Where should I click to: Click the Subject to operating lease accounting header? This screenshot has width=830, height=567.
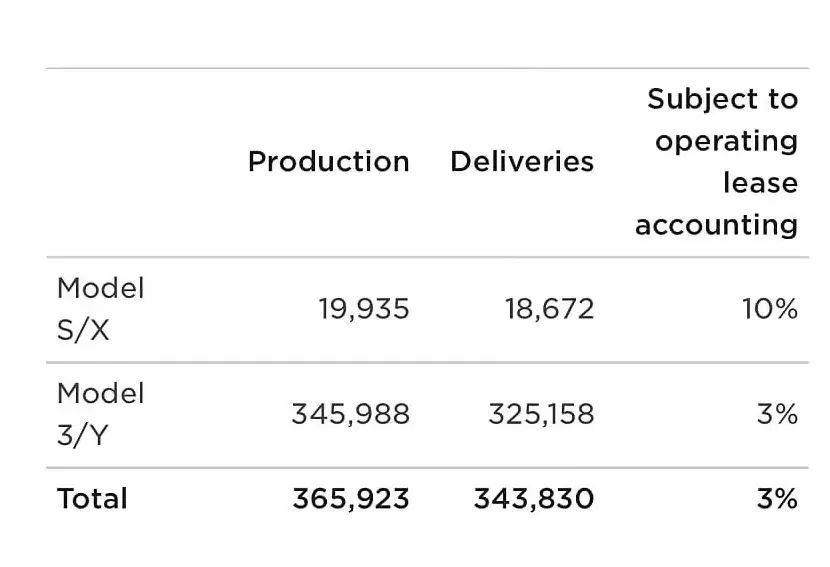[x=717, y=163]
